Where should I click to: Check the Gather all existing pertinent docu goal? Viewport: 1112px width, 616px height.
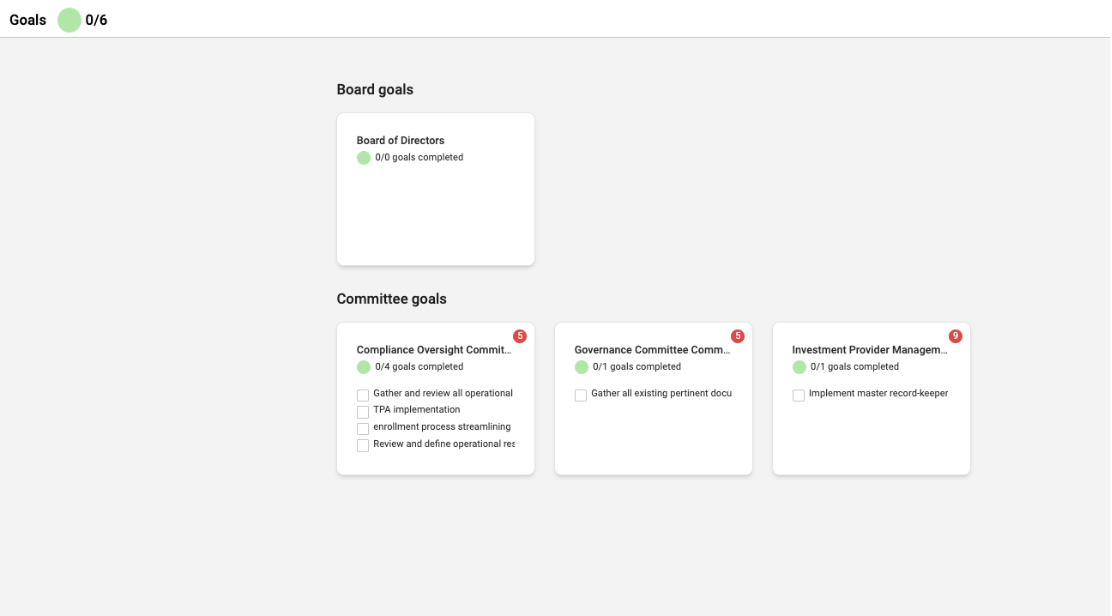coord(581,395)
